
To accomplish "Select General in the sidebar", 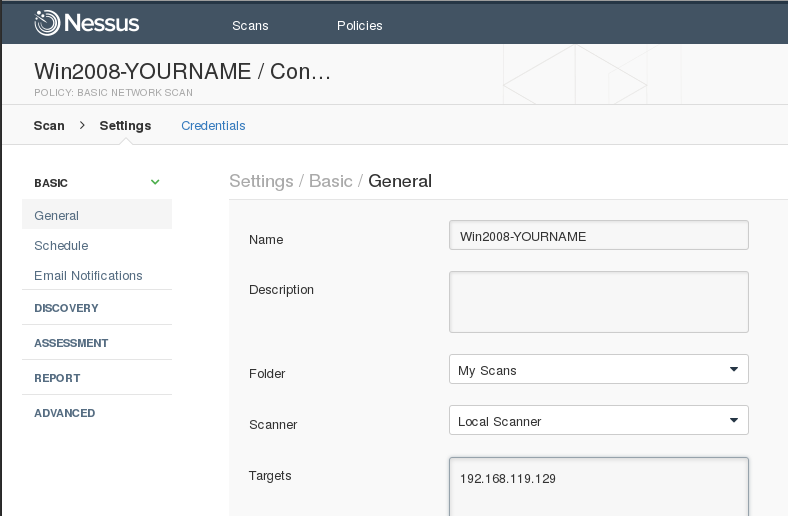I will 57,215.
